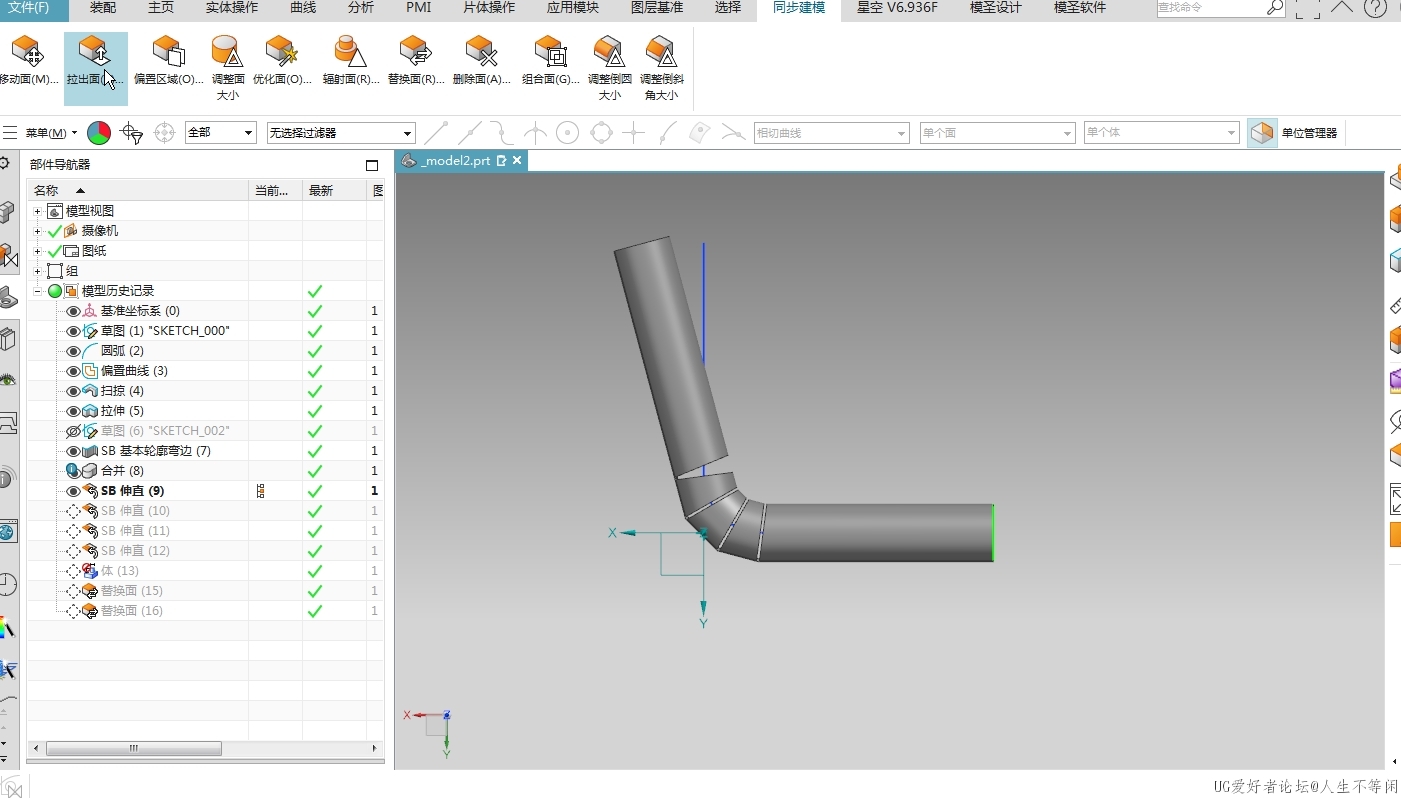The width and height of the screenshot is (1401, 798).
Task: Open the palette color sidebar icon
Action: pos(8,627)
